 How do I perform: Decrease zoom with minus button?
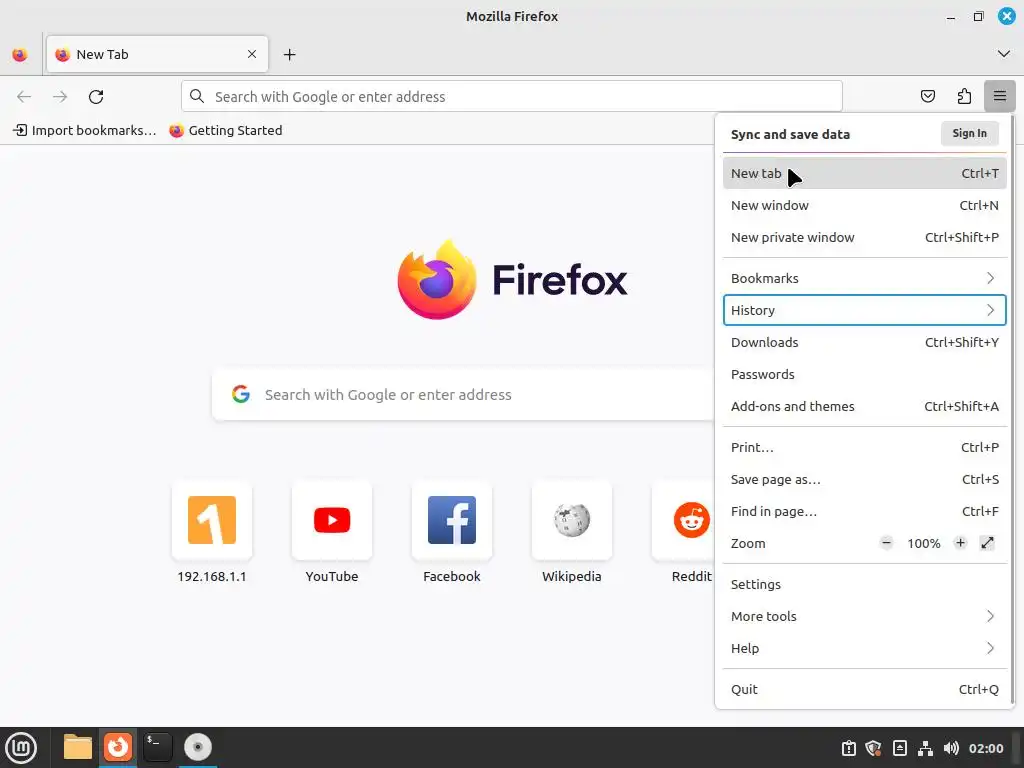(x=886, y=543)
